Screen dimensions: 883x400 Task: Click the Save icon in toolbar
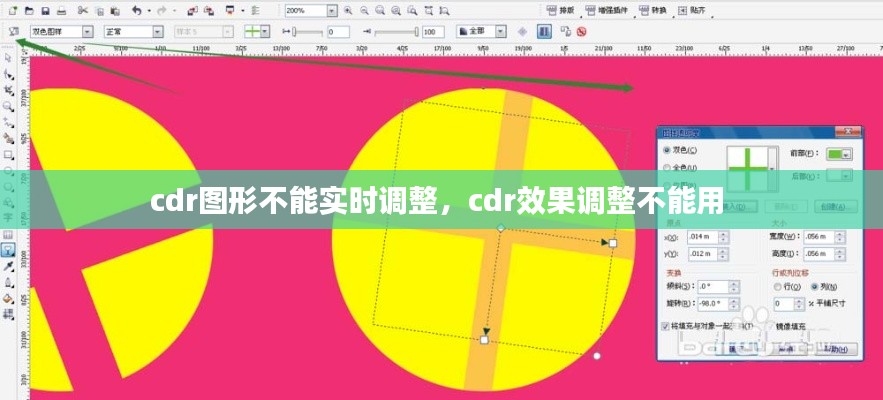(x=47, y=10)
